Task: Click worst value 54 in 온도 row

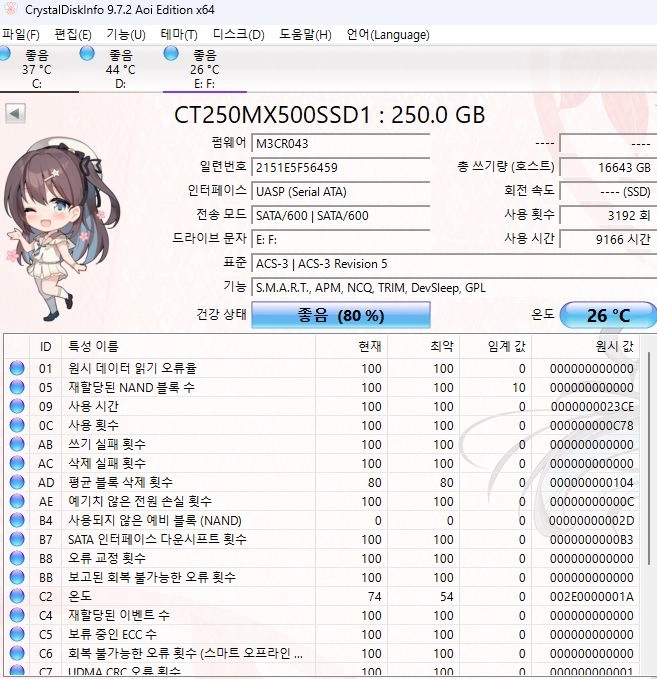Action: coord(447,597)
